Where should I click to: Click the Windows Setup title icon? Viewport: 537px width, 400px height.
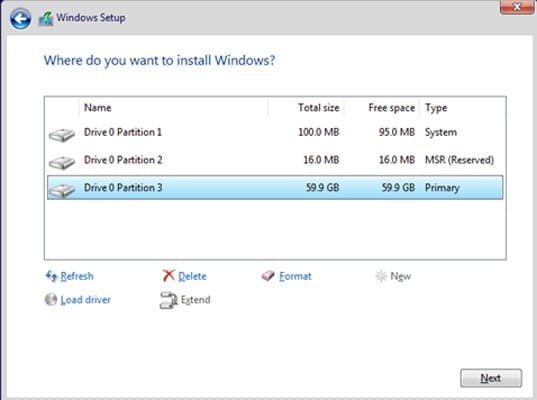46,18
